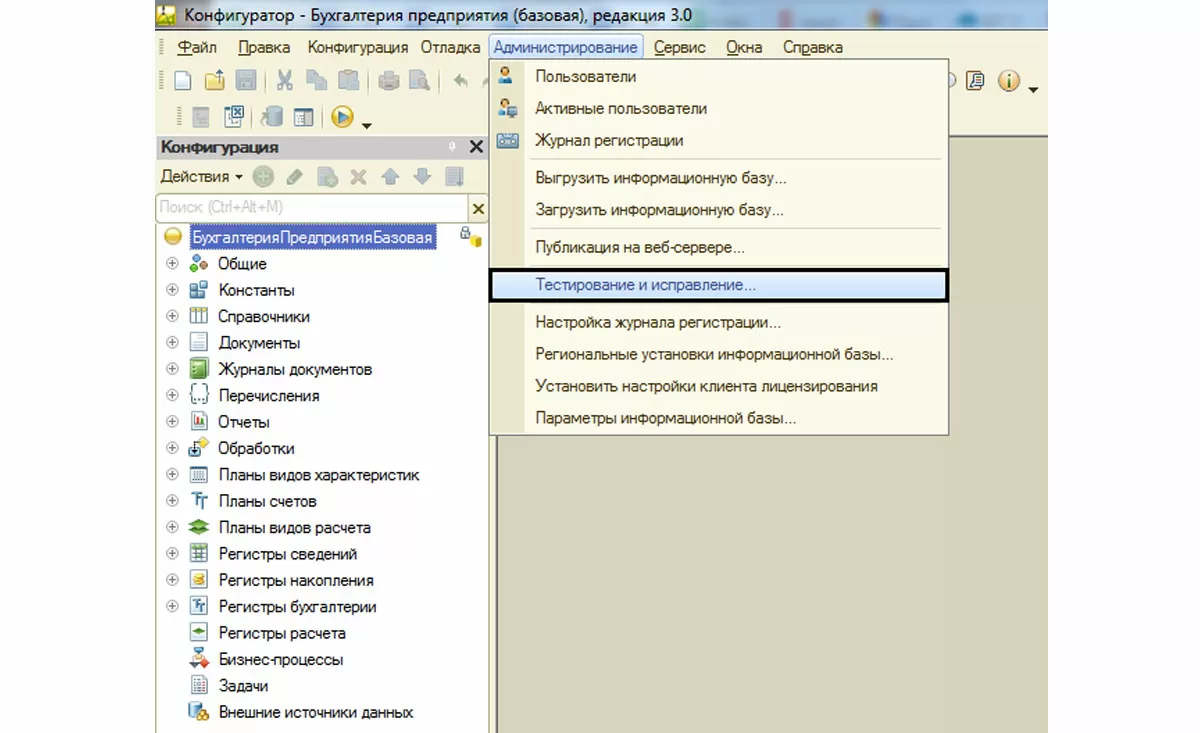The height and width of the screenshot is (733, 1200).
Task: Click the Open file folder icon
Action: [214, 81]
